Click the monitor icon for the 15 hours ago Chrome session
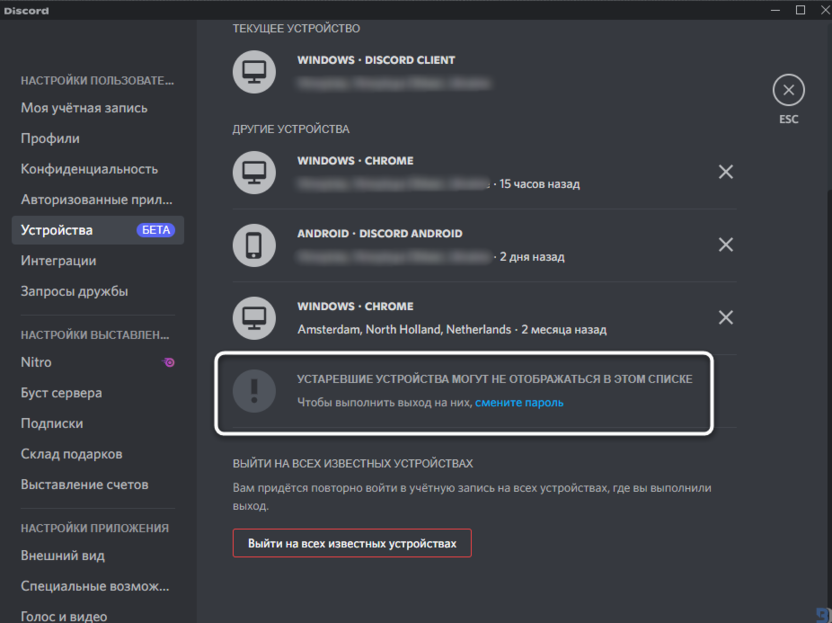Image resolution: width=832 pixels, height=623 pixels. click(x=254, y=172)
